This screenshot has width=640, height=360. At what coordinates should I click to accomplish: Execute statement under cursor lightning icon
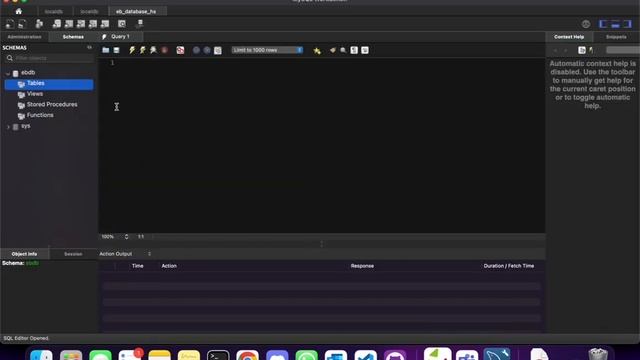tap(142, 50)
